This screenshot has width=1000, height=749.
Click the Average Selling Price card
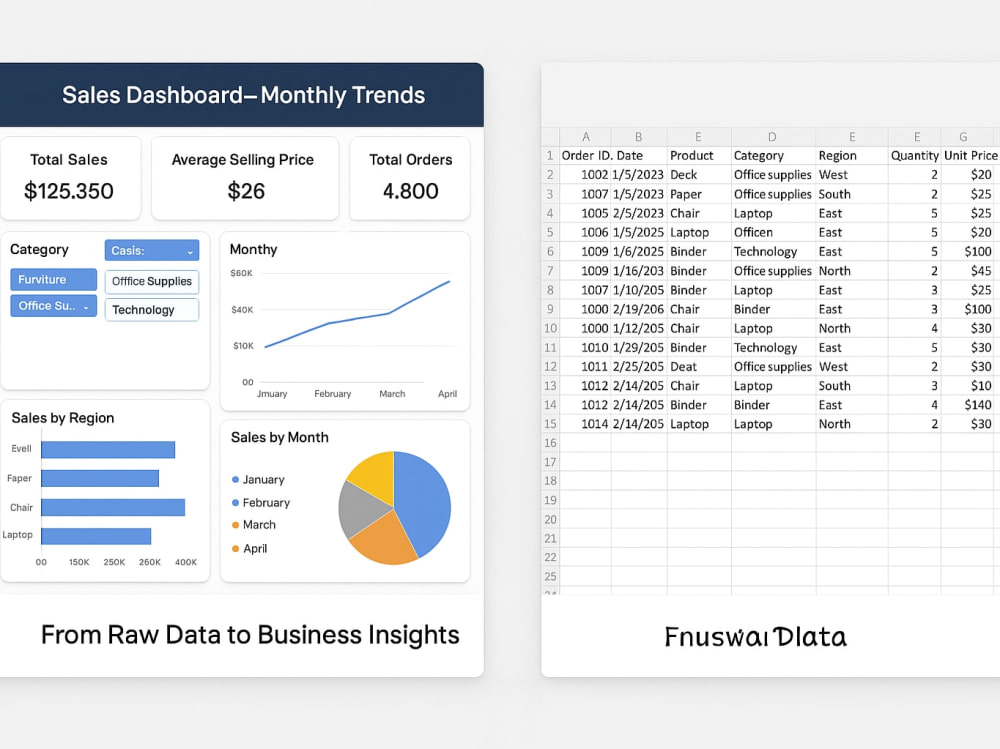pyautogui.click(x=245, y=177)
